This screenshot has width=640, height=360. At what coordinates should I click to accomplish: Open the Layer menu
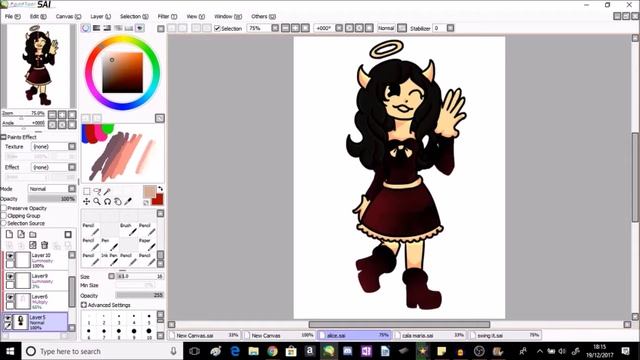(x=100, y=16)
